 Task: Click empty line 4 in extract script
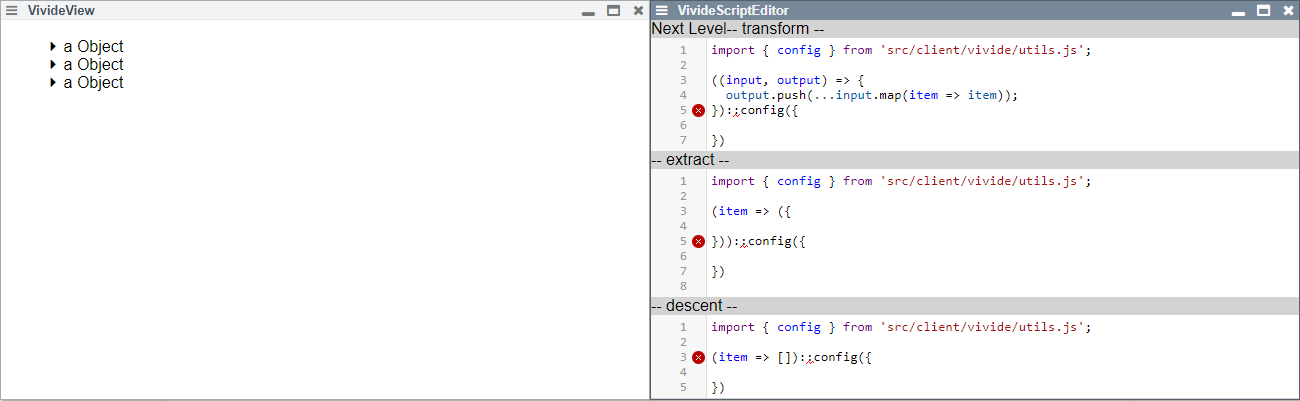pos(900,226)
